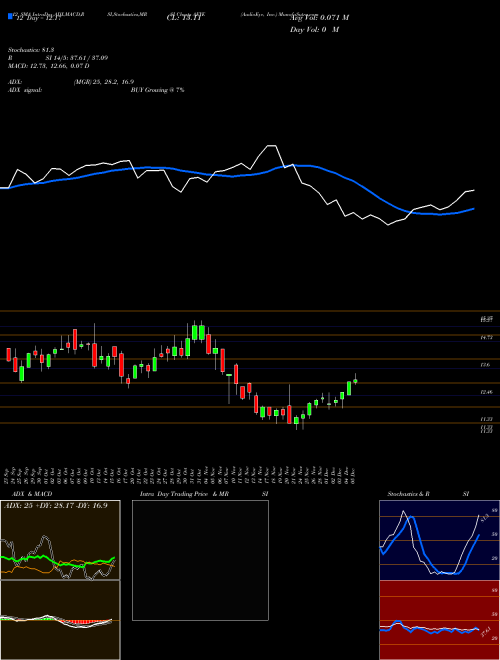500x660 pixels.
Task: Click the last green candlestick on the price chart
Action: coord(356,381)
